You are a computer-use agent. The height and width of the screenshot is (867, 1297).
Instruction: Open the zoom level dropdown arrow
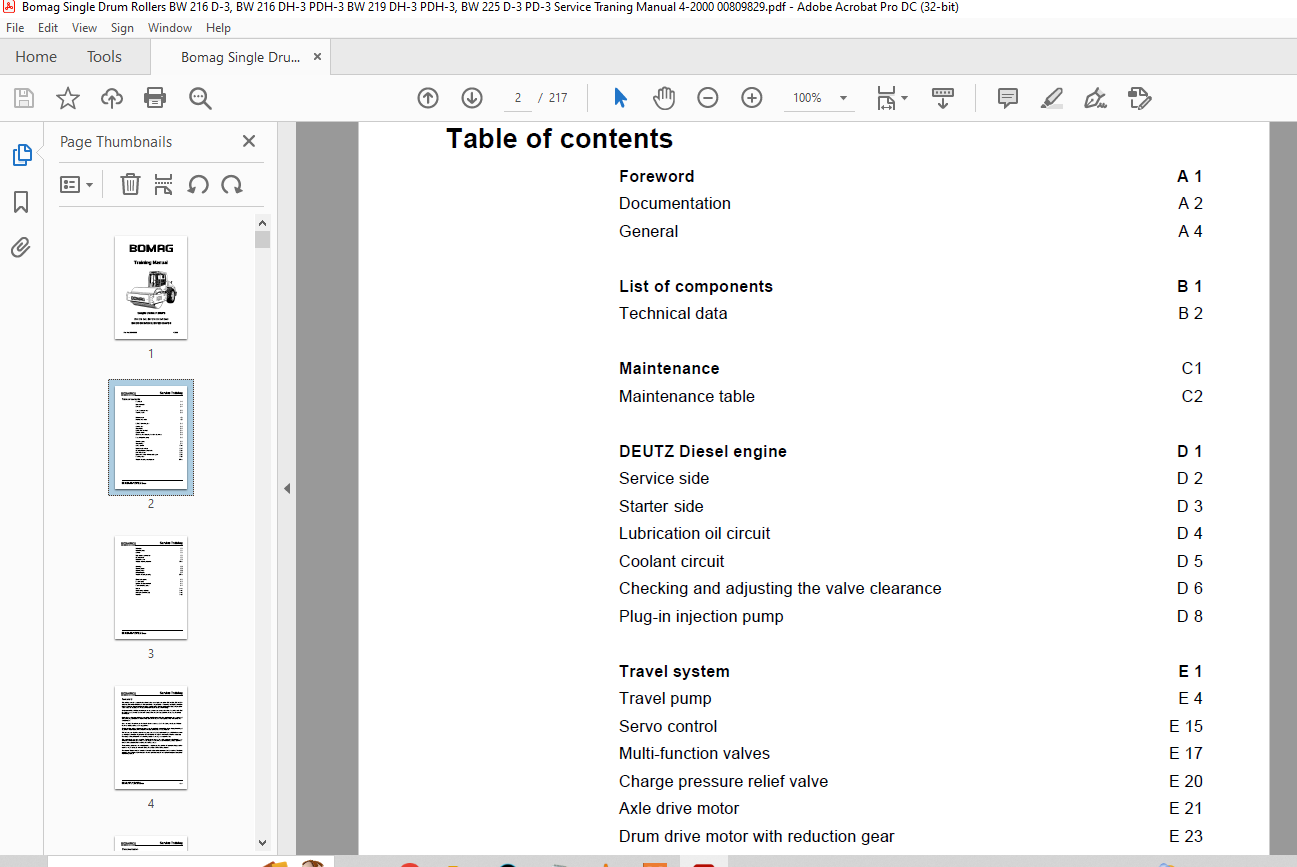843,98
